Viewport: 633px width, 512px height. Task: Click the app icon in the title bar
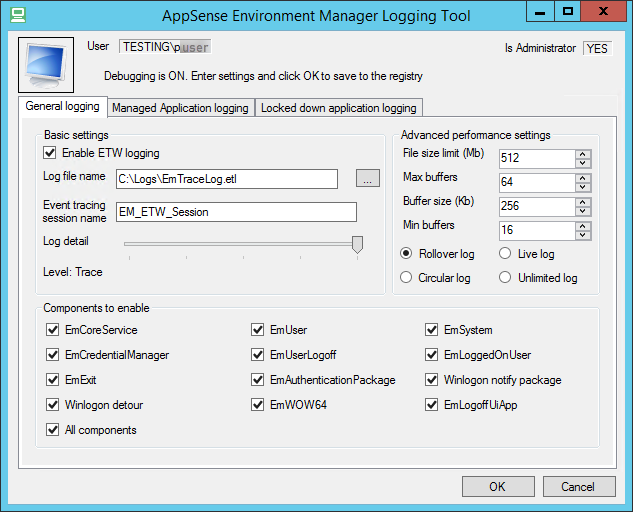[x=15, y=15]
